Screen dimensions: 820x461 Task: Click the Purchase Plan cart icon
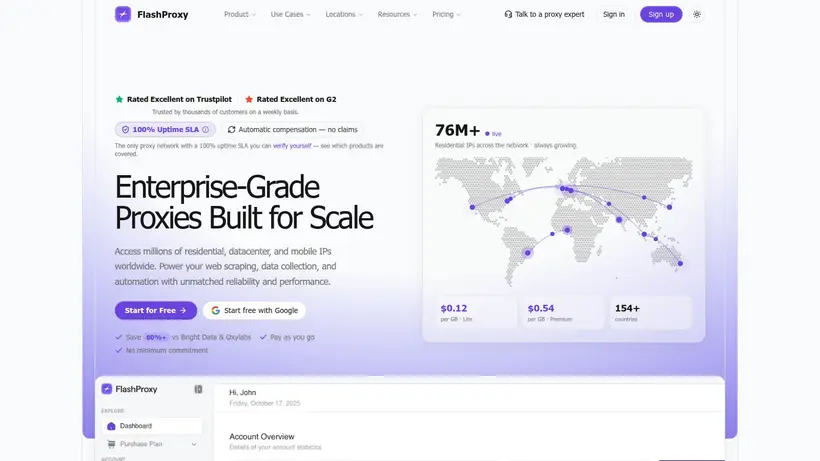(111, 444)
